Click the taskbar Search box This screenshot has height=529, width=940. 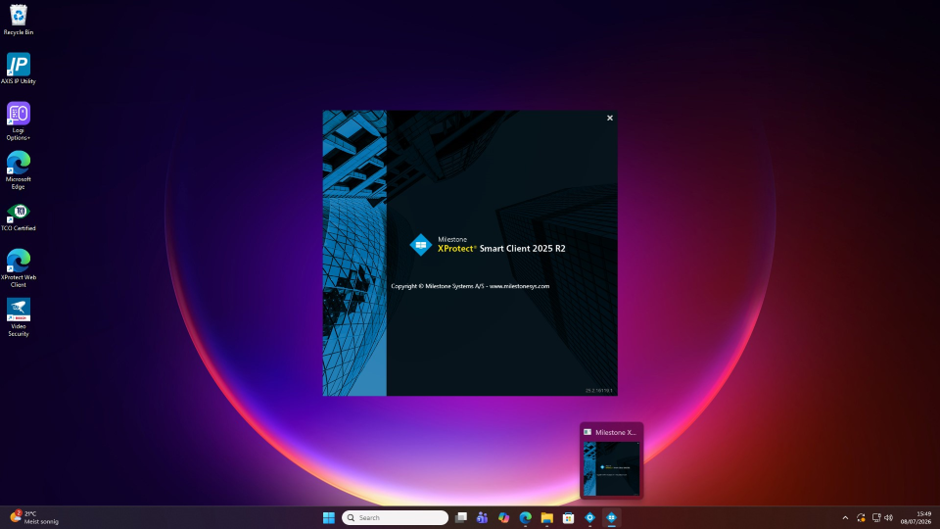pos(395,518)
